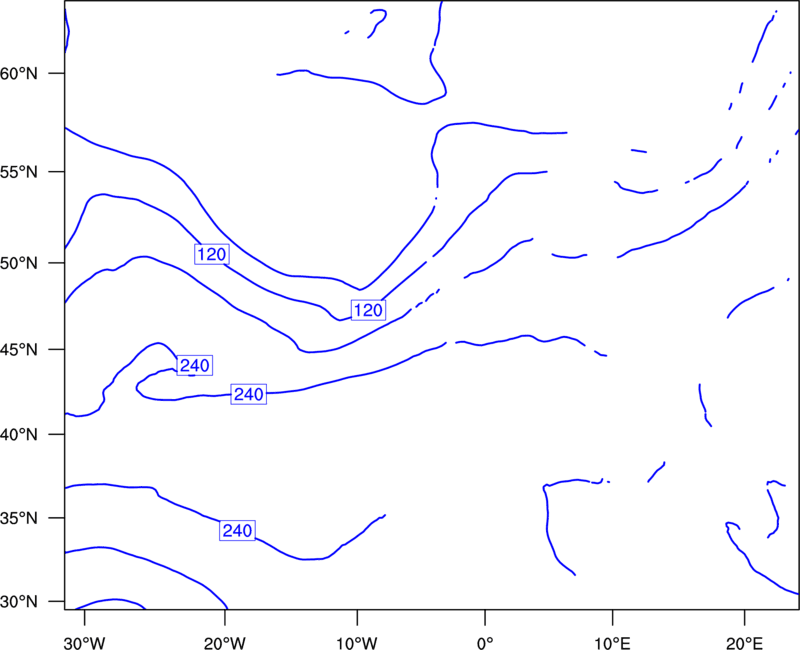Pick the 35°N latitude axis label

pos(19,518)
